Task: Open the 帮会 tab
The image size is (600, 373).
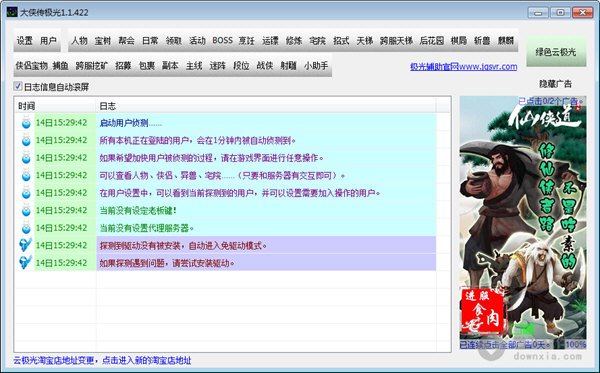Action: click(126, 41)
